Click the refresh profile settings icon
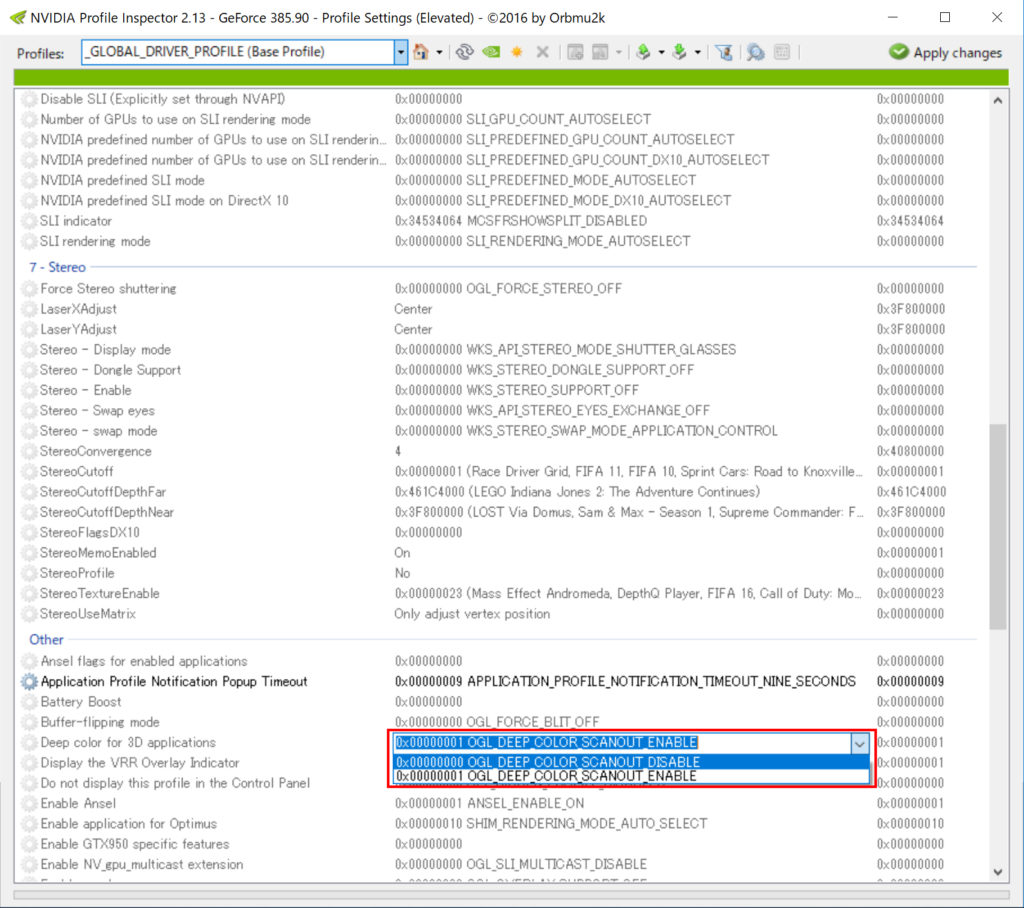Image resolution: width=1024 pixels, height=908 pixels. pyautogui.click(x=464, y=52)
